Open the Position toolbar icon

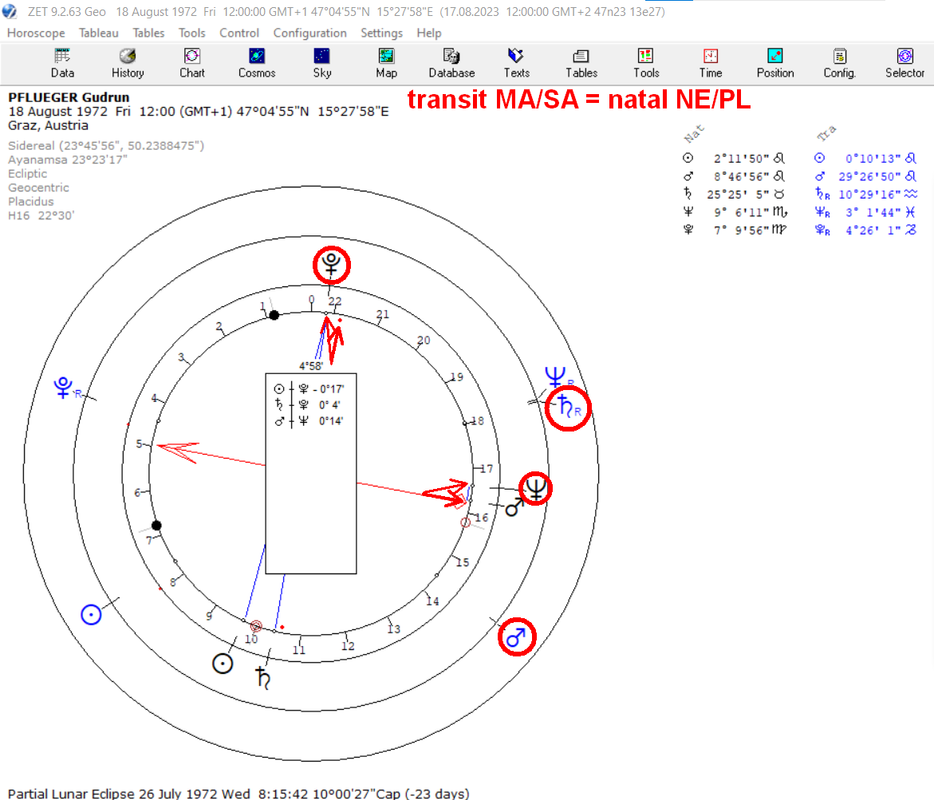tap(775, 63)
